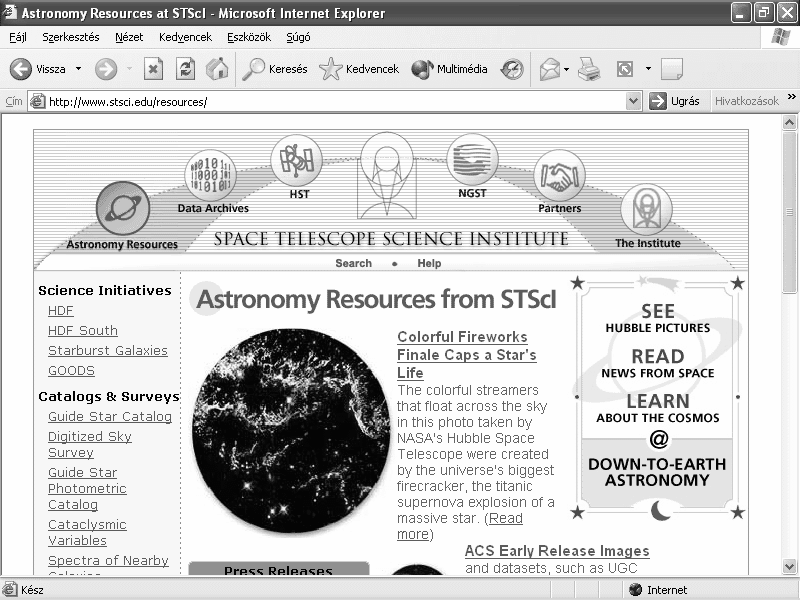Click the Search link under banner

(x=354, y=263)
